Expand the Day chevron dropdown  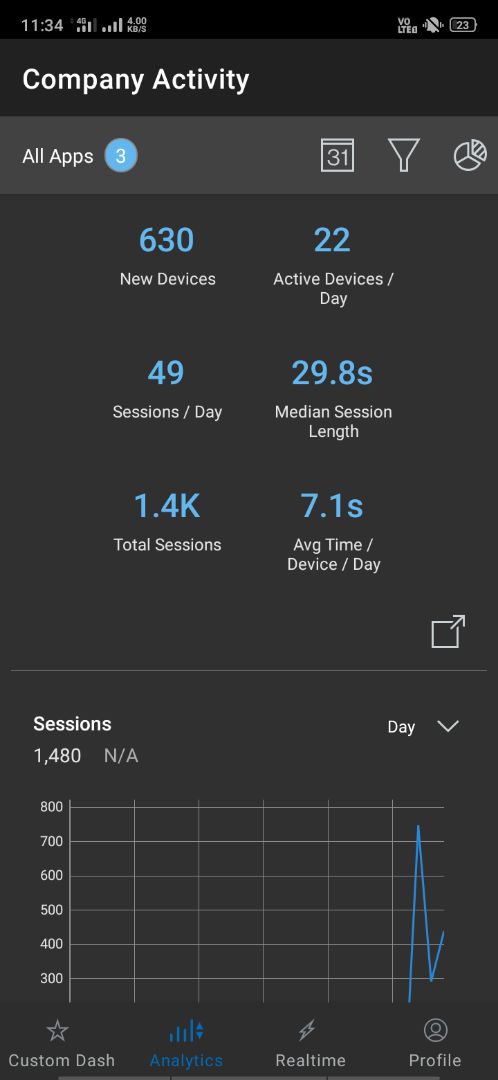coord(448,726)
